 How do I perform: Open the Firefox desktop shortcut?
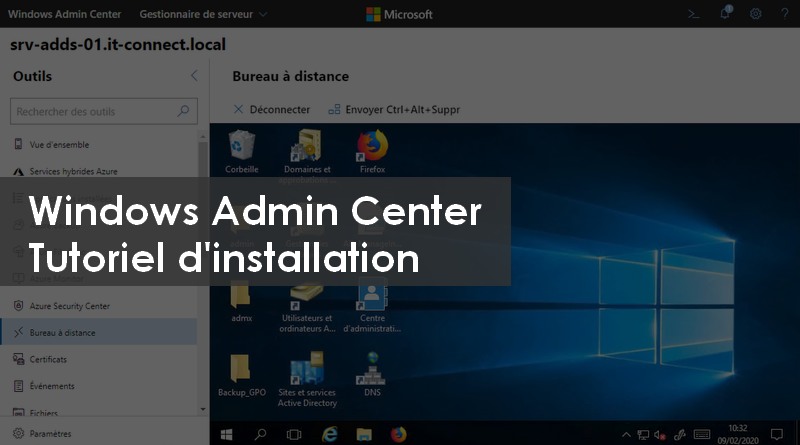click(372, 152)
